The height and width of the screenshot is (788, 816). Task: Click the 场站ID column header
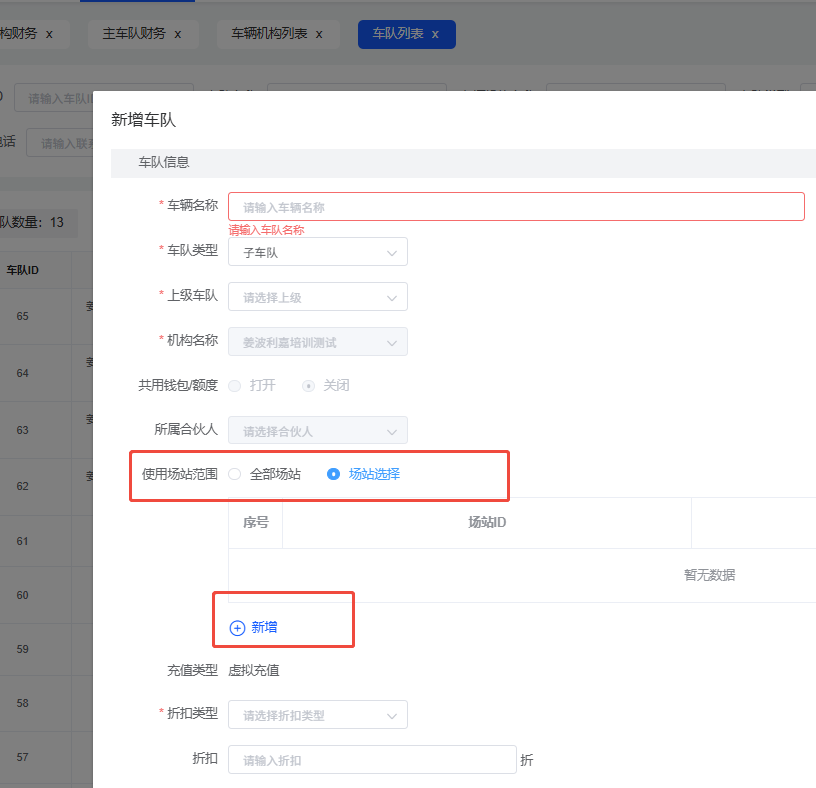point(487,522)
